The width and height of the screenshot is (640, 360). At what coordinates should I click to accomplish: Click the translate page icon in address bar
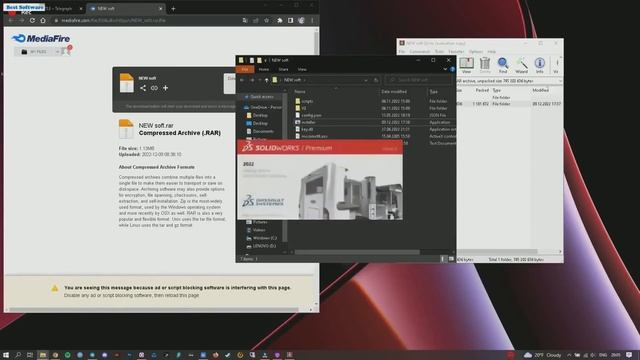point(244,20)
